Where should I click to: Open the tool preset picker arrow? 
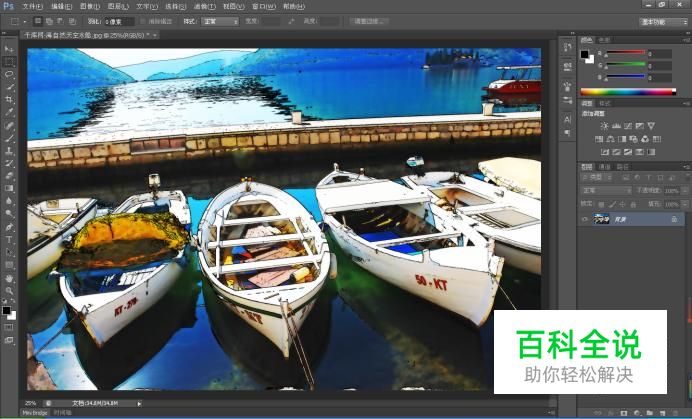[x=25, y=21]
